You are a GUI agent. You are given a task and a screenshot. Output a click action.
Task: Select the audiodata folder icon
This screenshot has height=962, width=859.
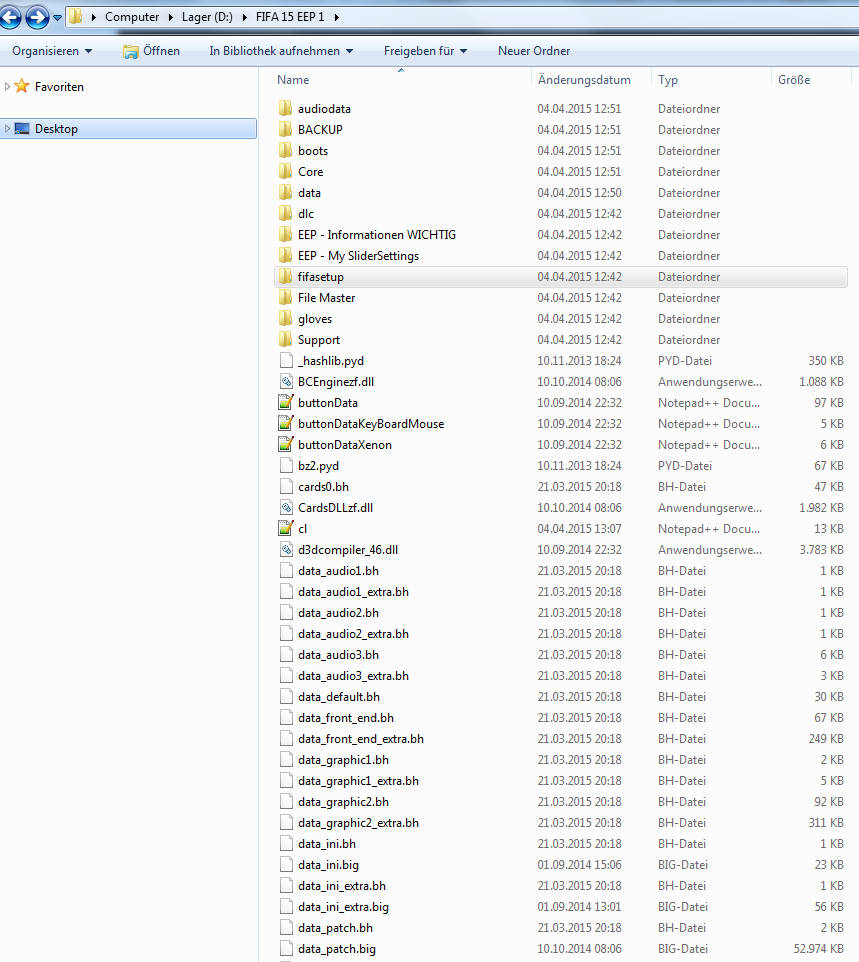pos(285,109)
